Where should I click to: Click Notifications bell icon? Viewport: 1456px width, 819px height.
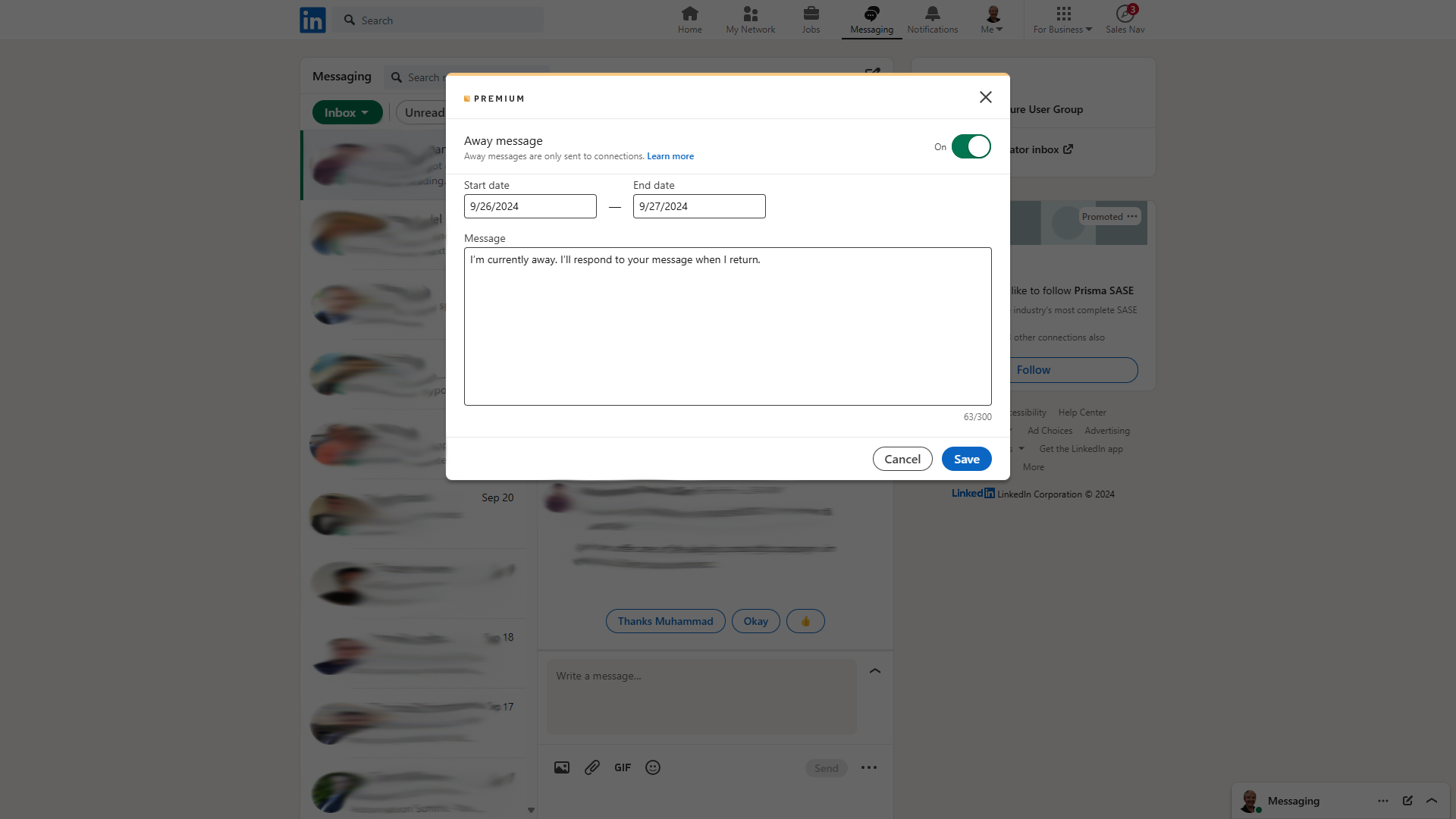(932, 14)
